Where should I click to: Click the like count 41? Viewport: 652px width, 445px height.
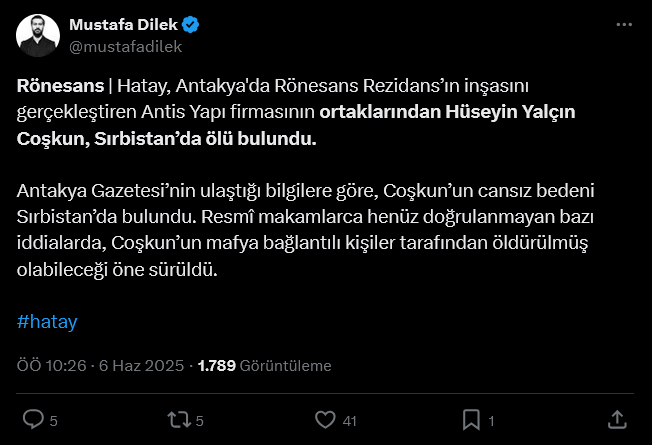[x=349, y=420]
